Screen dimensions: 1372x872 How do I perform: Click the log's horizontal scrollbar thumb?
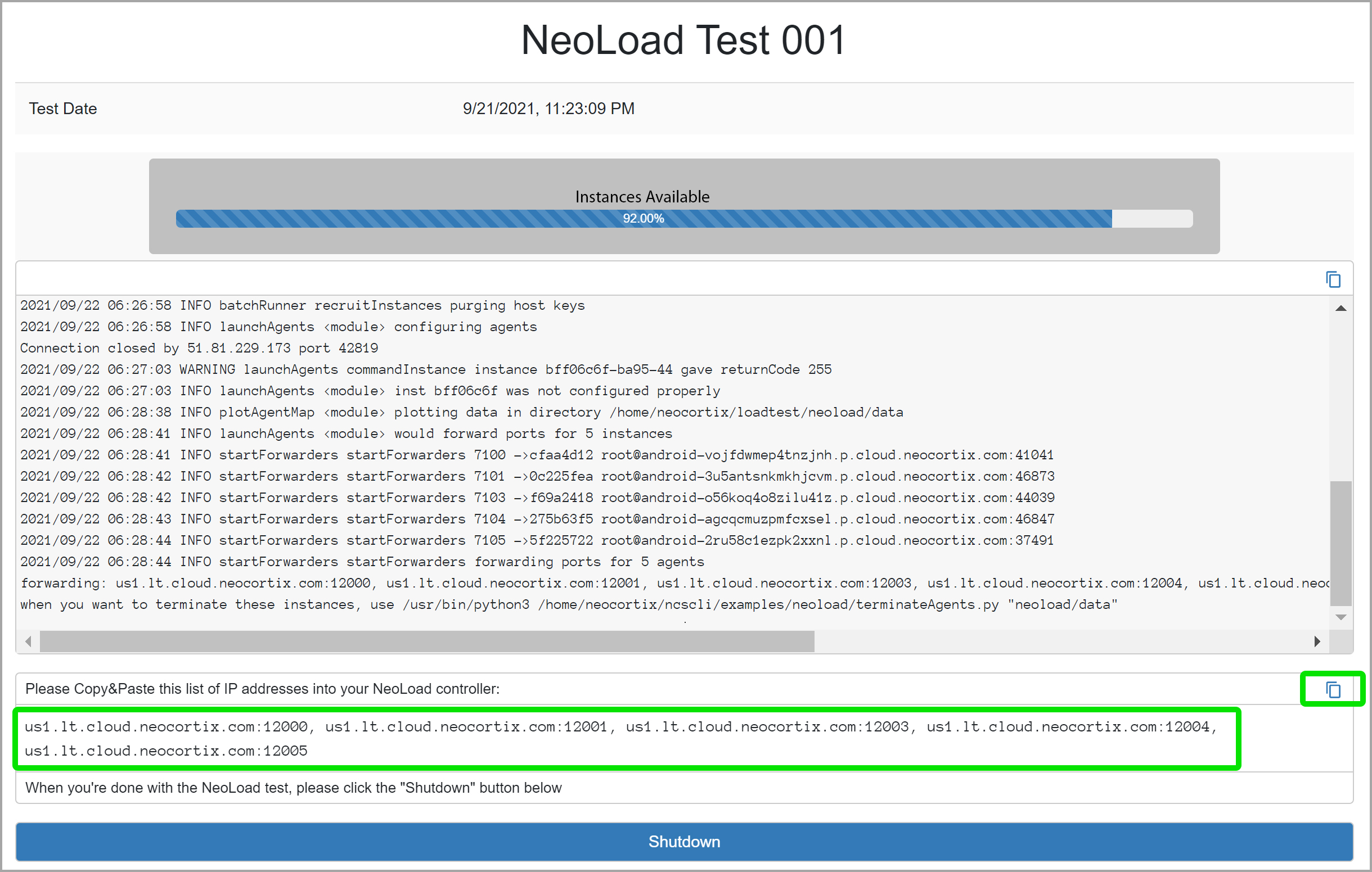click(427, 641)
